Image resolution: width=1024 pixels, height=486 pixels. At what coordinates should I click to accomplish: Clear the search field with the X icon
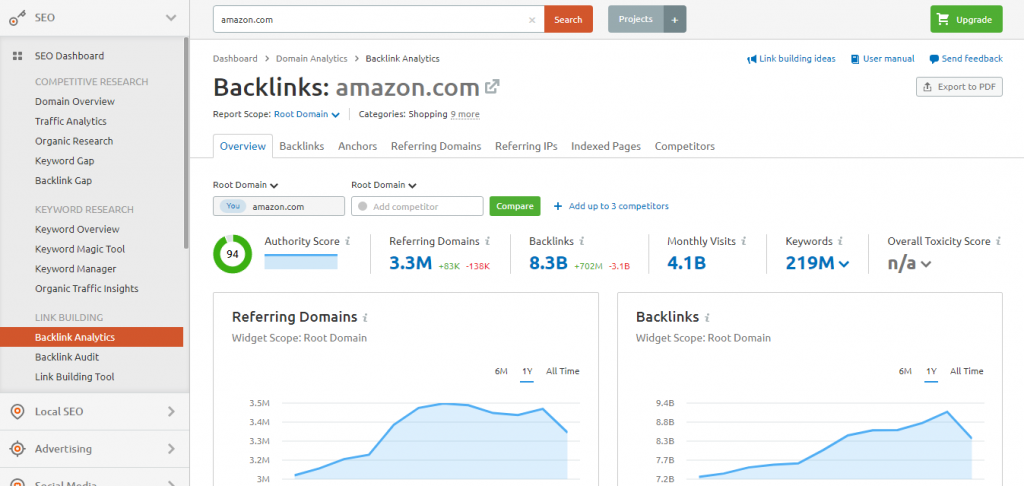(532, 20)
